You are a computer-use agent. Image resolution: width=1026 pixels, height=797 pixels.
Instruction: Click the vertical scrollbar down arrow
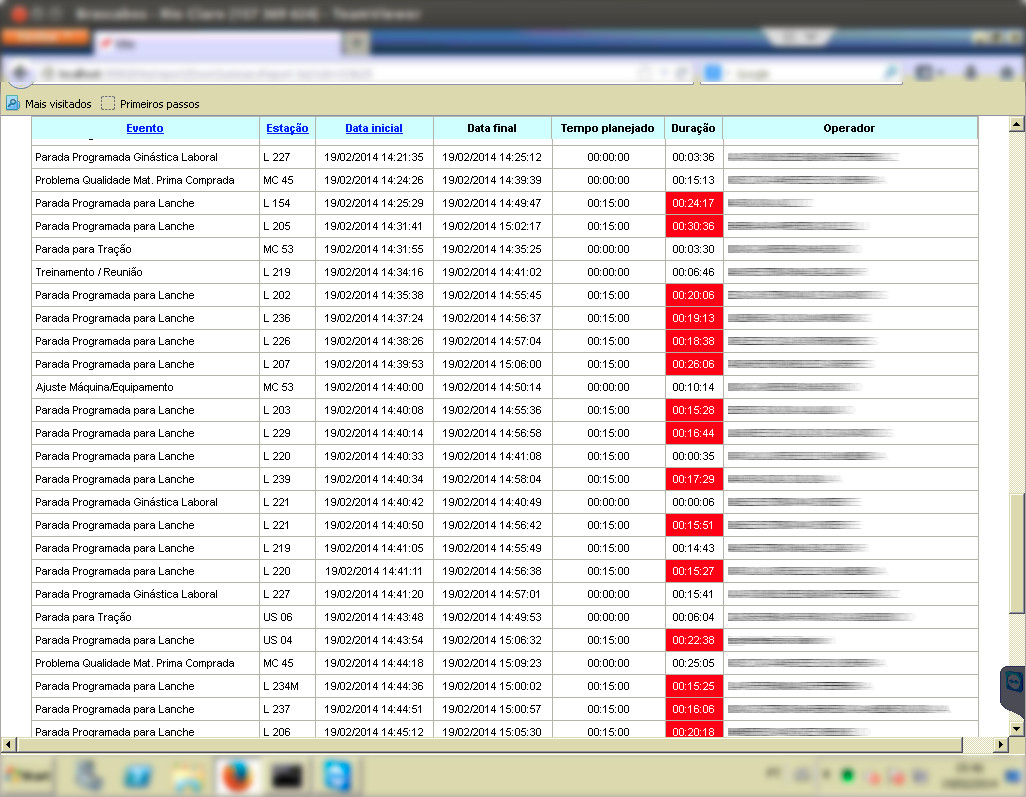1016,728
